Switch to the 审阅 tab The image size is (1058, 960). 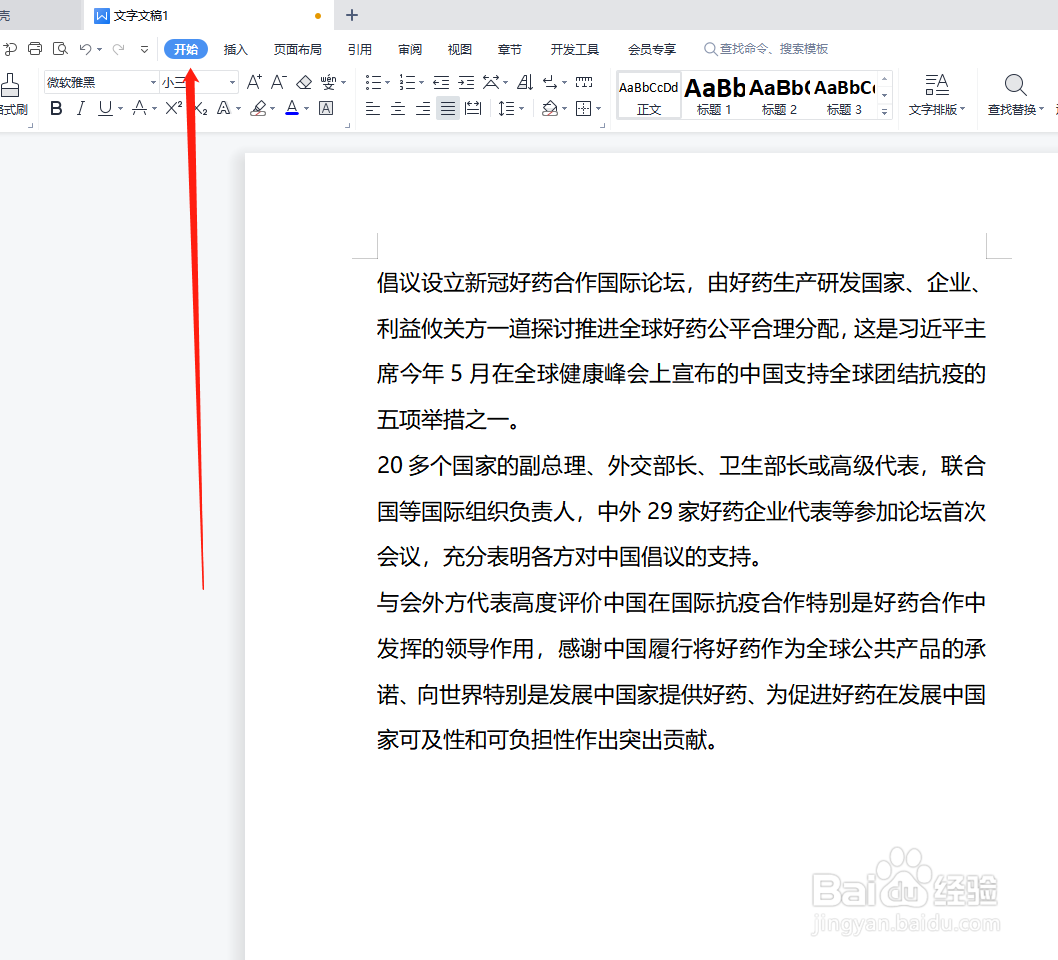(410, 49)
